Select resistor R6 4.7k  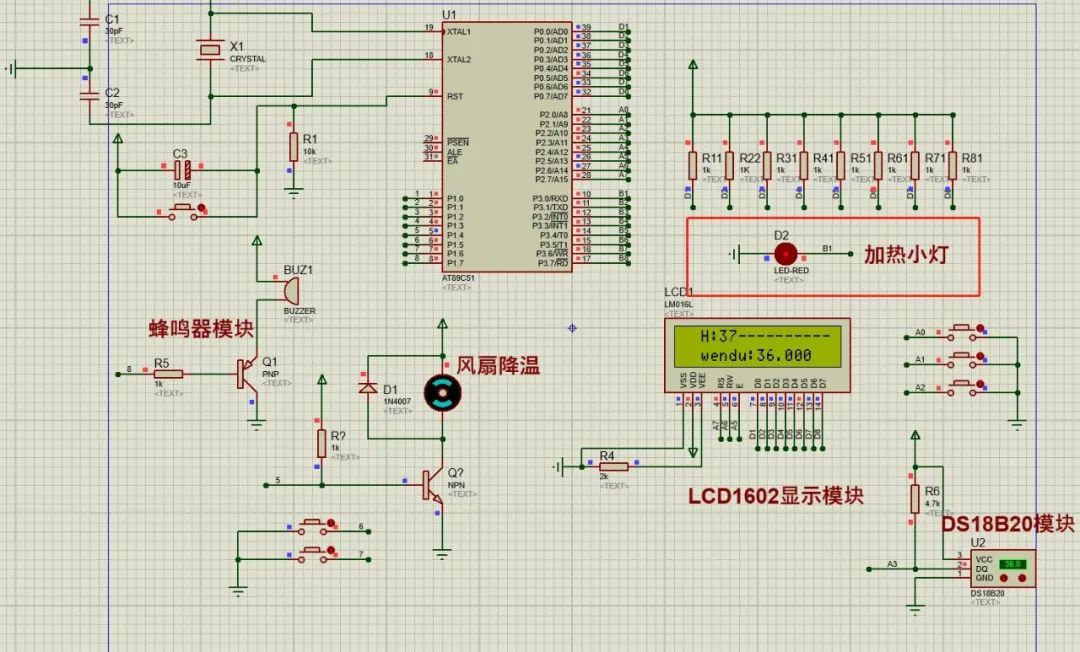[915, 498]
